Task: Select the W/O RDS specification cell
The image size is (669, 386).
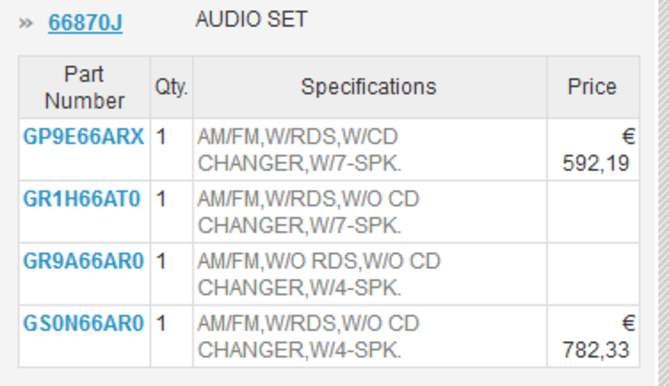Action: click(369, 274)
